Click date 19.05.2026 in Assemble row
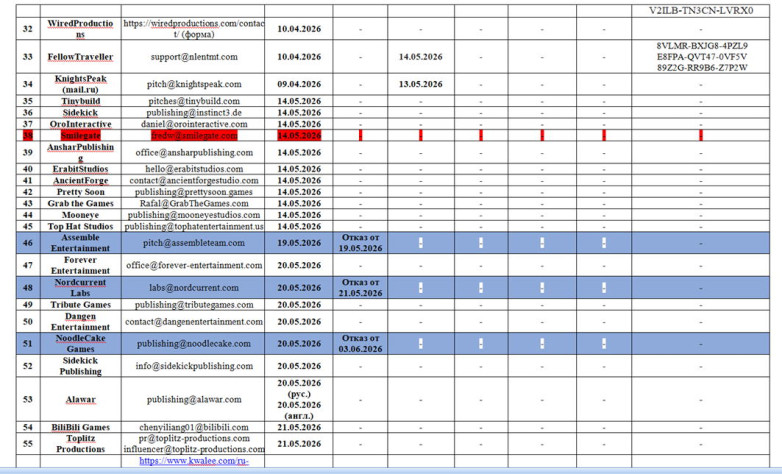The image size is (782, 474). (x=299, y=243)
